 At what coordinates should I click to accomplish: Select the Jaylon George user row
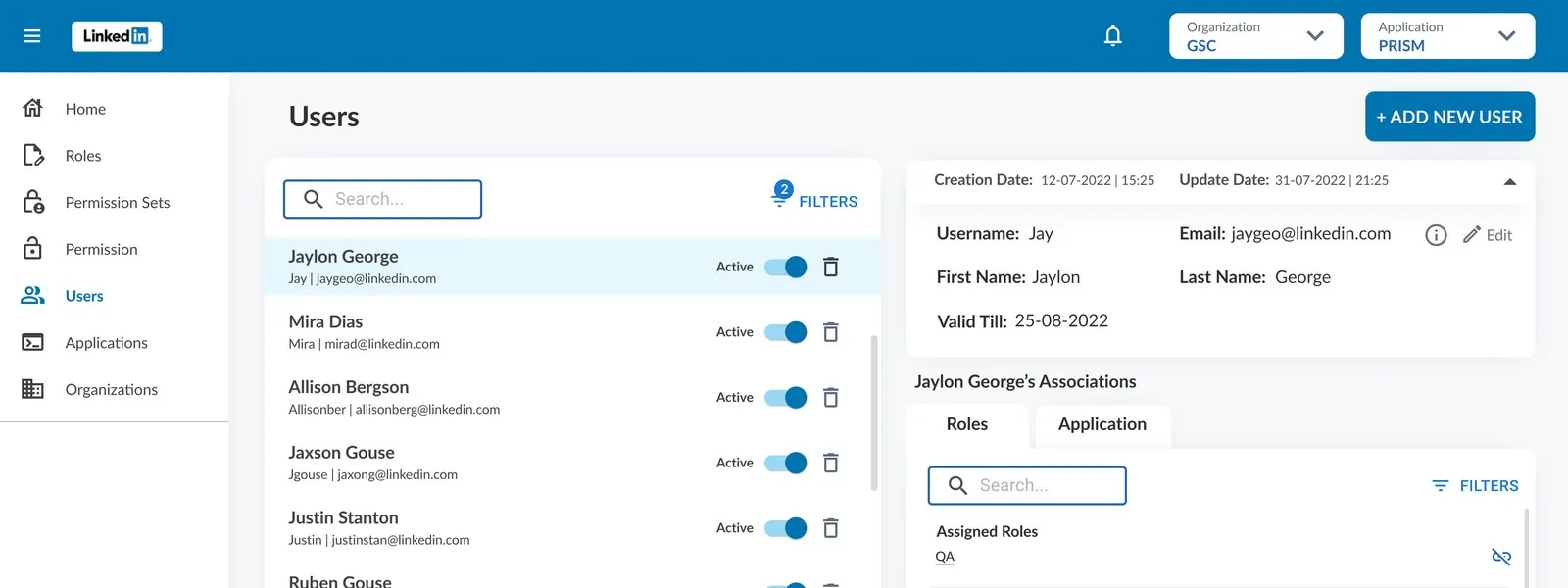pyautogui.click(x=572, y=267)
